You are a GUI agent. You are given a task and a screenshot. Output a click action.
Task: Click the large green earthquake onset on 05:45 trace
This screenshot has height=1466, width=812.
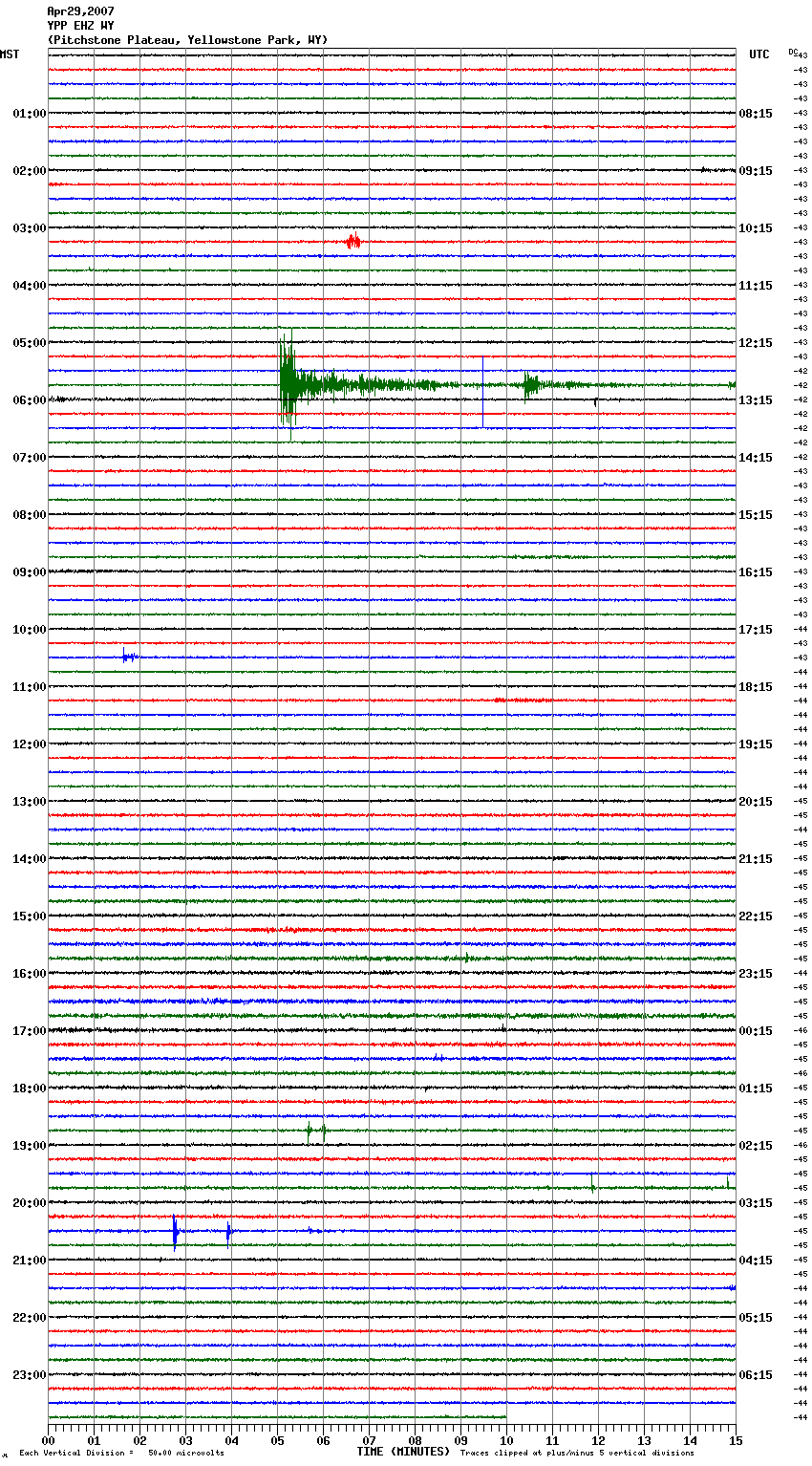coord(288,385)
